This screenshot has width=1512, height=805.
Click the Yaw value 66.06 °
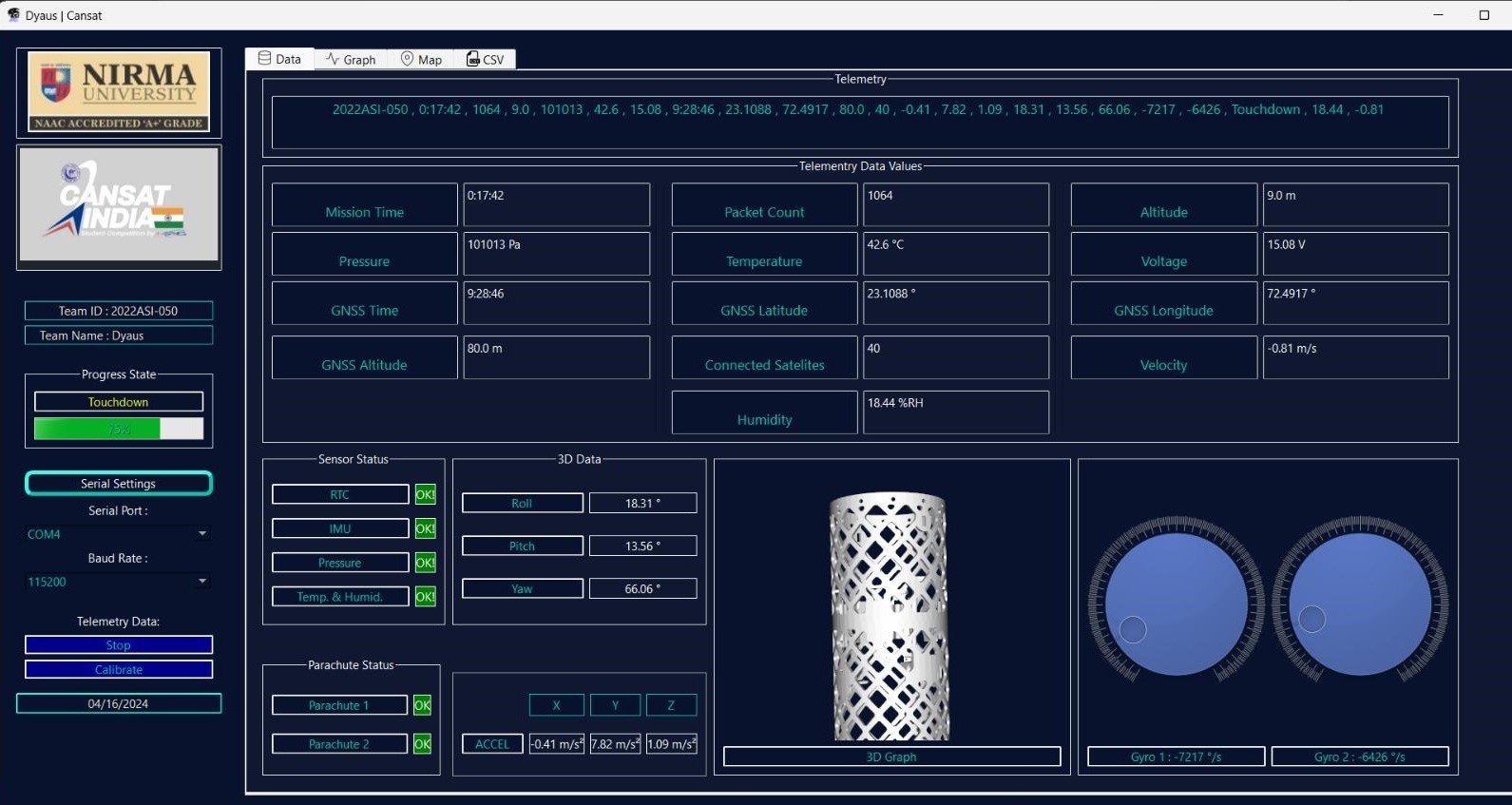click(643, 588)
